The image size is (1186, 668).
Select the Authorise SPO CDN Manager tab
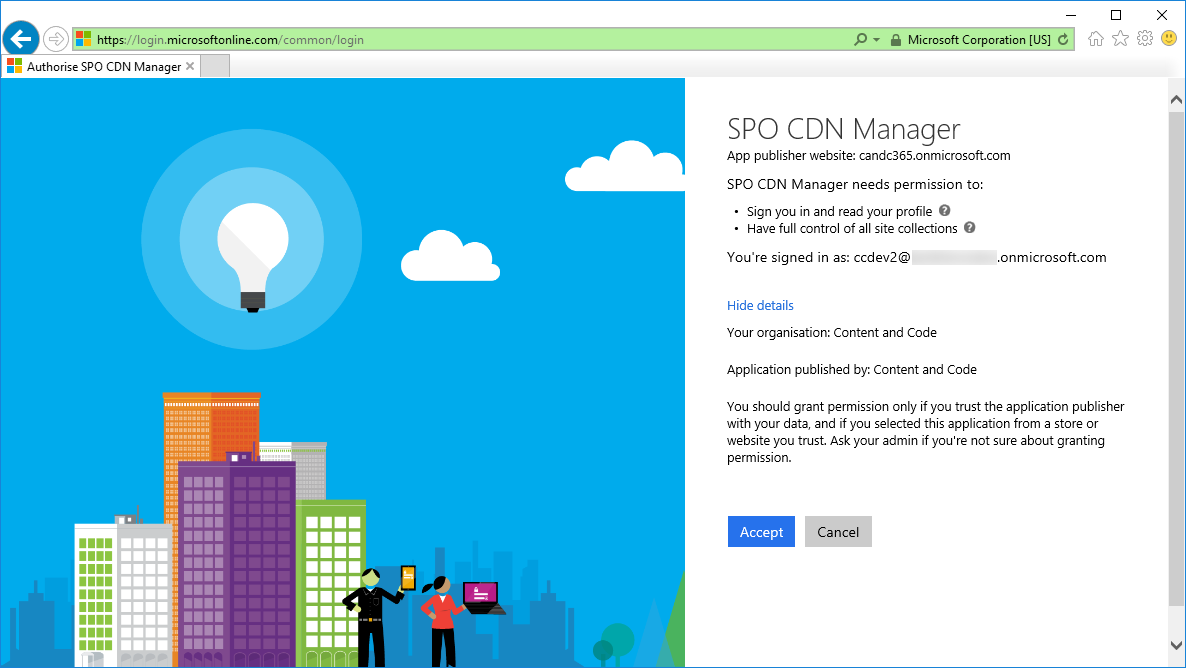[101, 67]
